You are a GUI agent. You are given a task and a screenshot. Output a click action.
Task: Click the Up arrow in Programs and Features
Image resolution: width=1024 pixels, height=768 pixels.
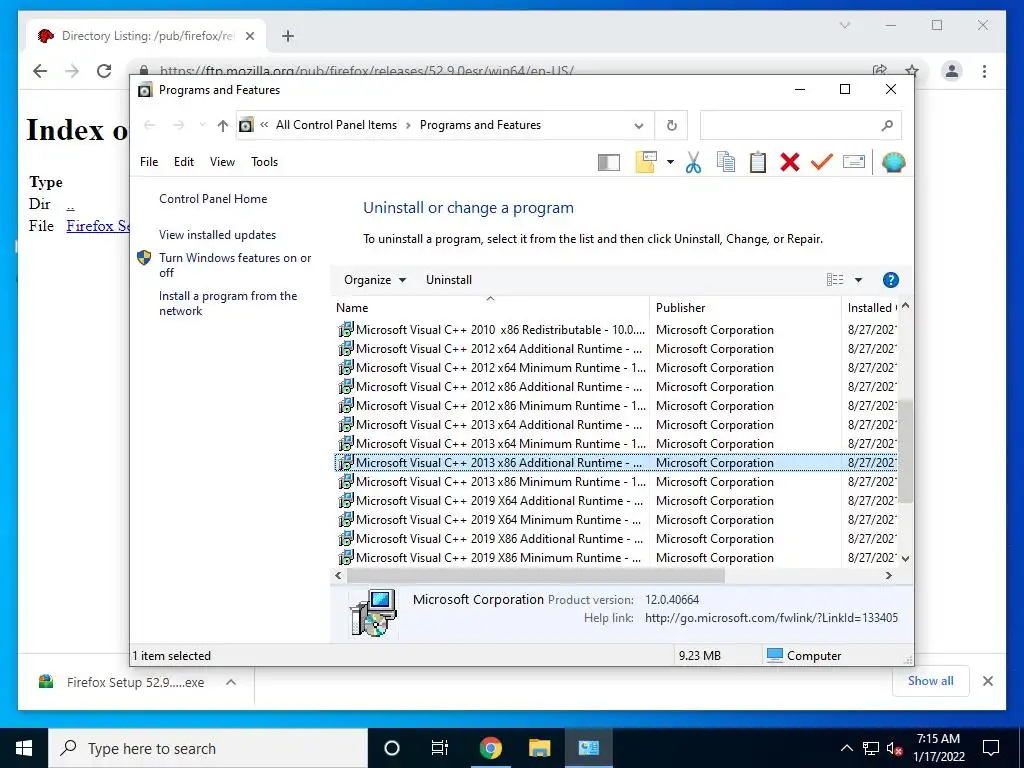point(223,125)
